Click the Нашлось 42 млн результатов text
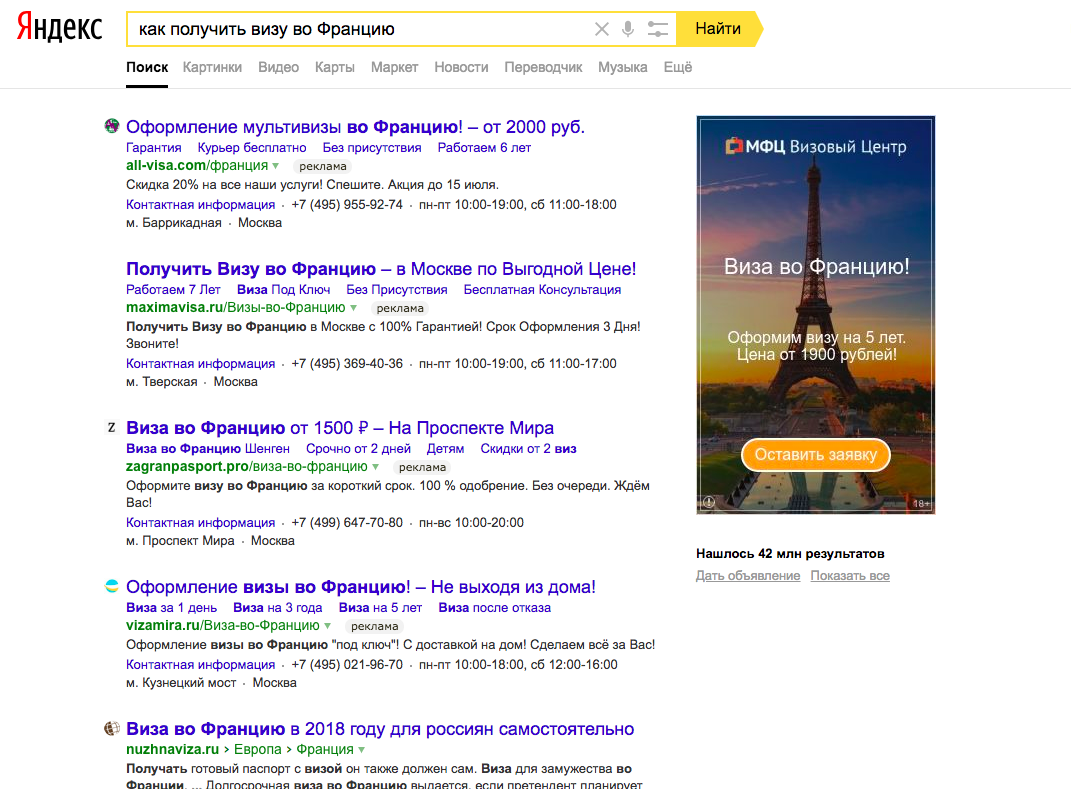 coord(790,554)
